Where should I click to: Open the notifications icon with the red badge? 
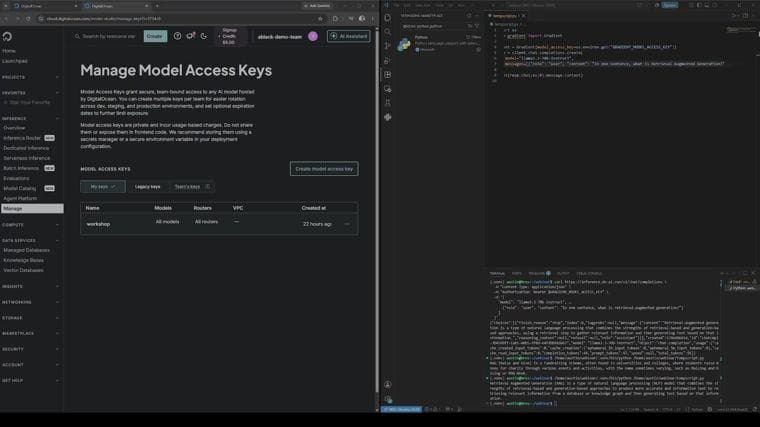tap(190, 36)
